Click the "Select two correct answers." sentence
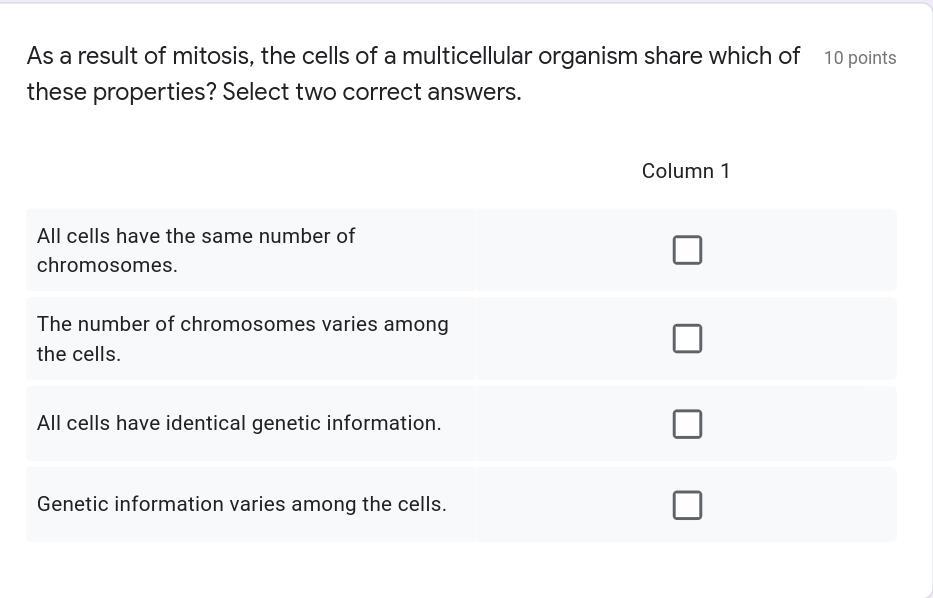The image size is (933, 598). (372, 92)
